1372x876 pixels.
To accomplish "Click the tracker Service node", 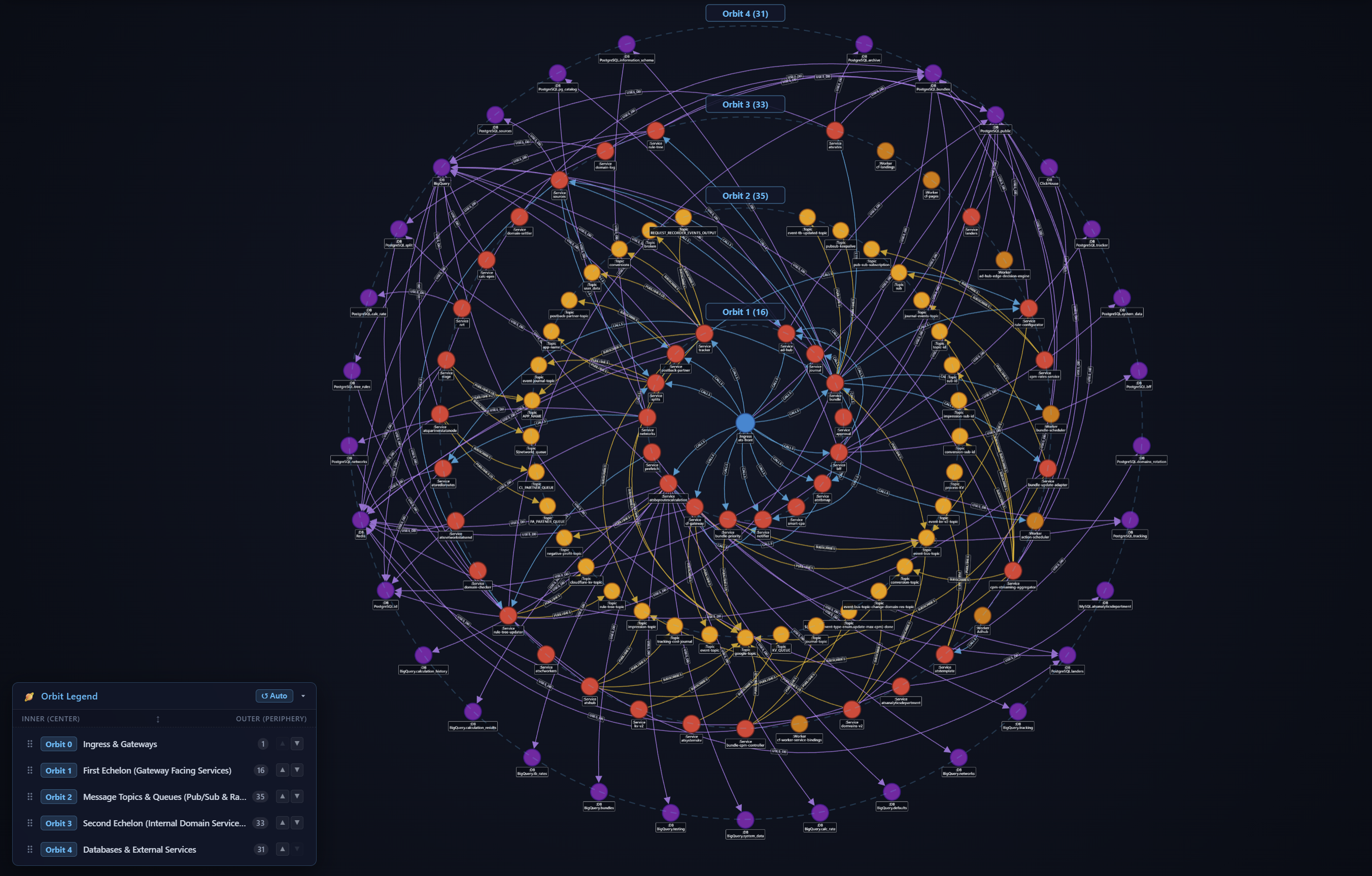I will pos(704,334).
